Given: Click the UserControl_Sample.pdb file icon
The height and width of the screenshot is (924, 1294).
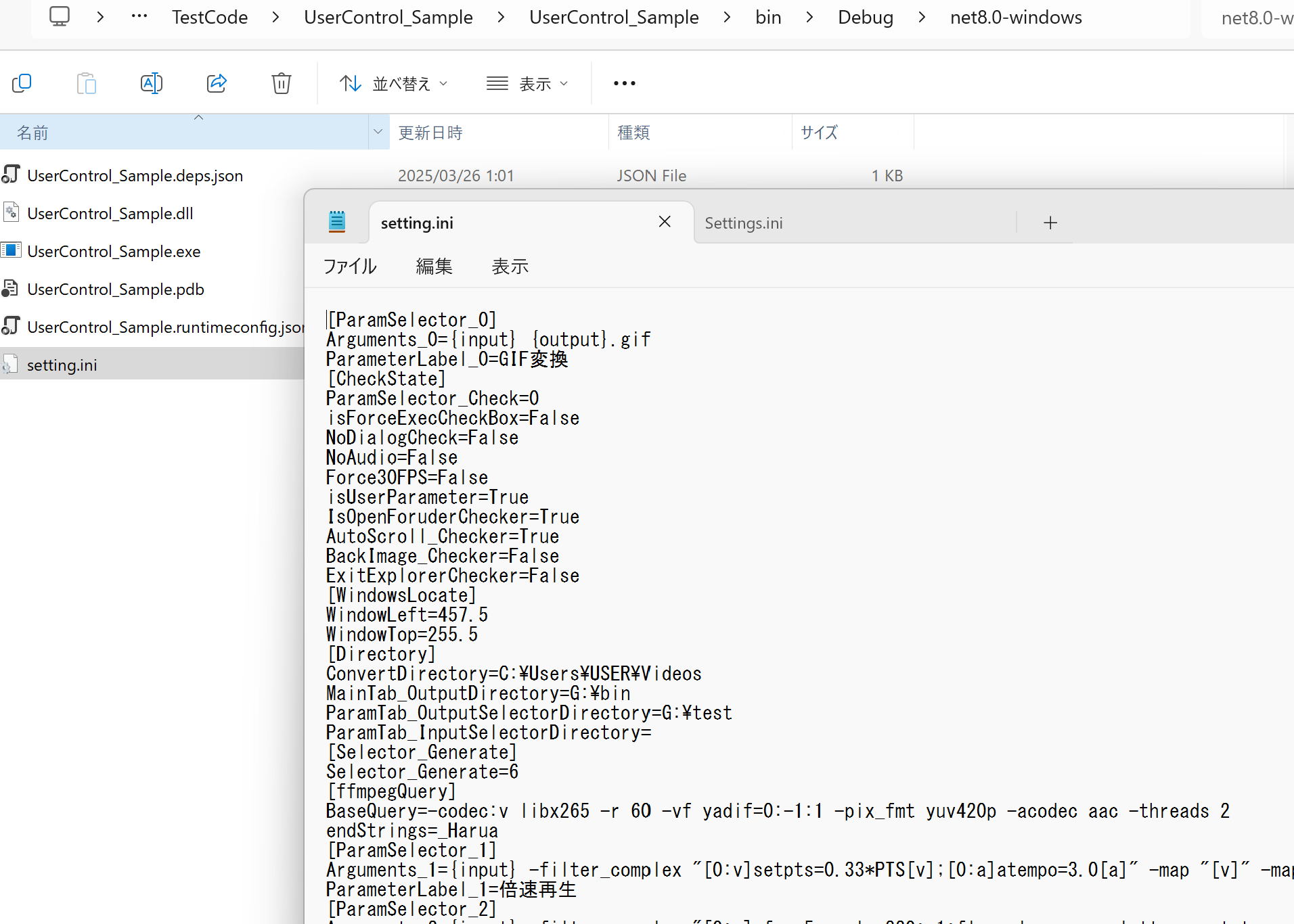Looking at the screenshot, I should tap(10, 288).
